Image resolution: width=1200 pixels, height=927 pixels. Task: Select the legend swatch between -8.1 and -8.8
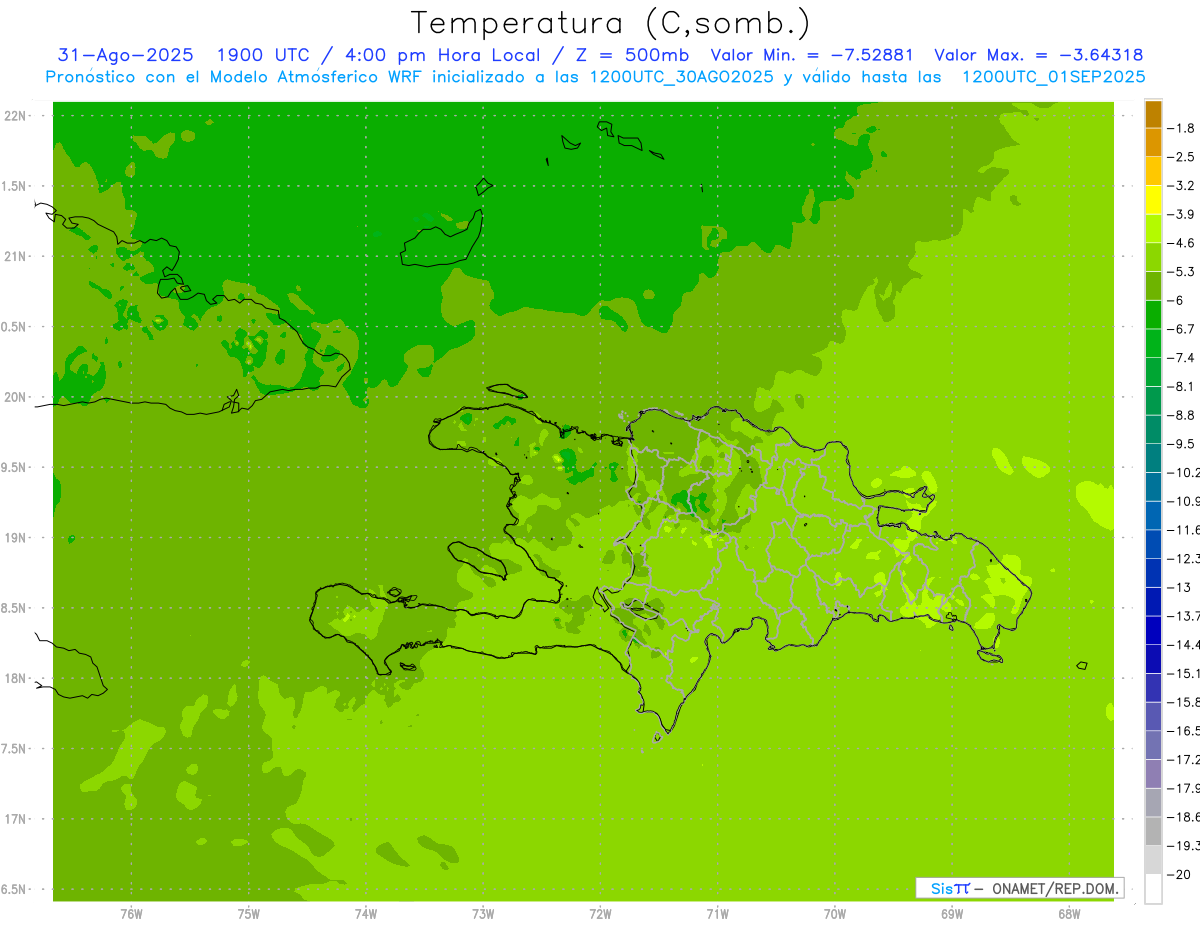[1153, 401]
